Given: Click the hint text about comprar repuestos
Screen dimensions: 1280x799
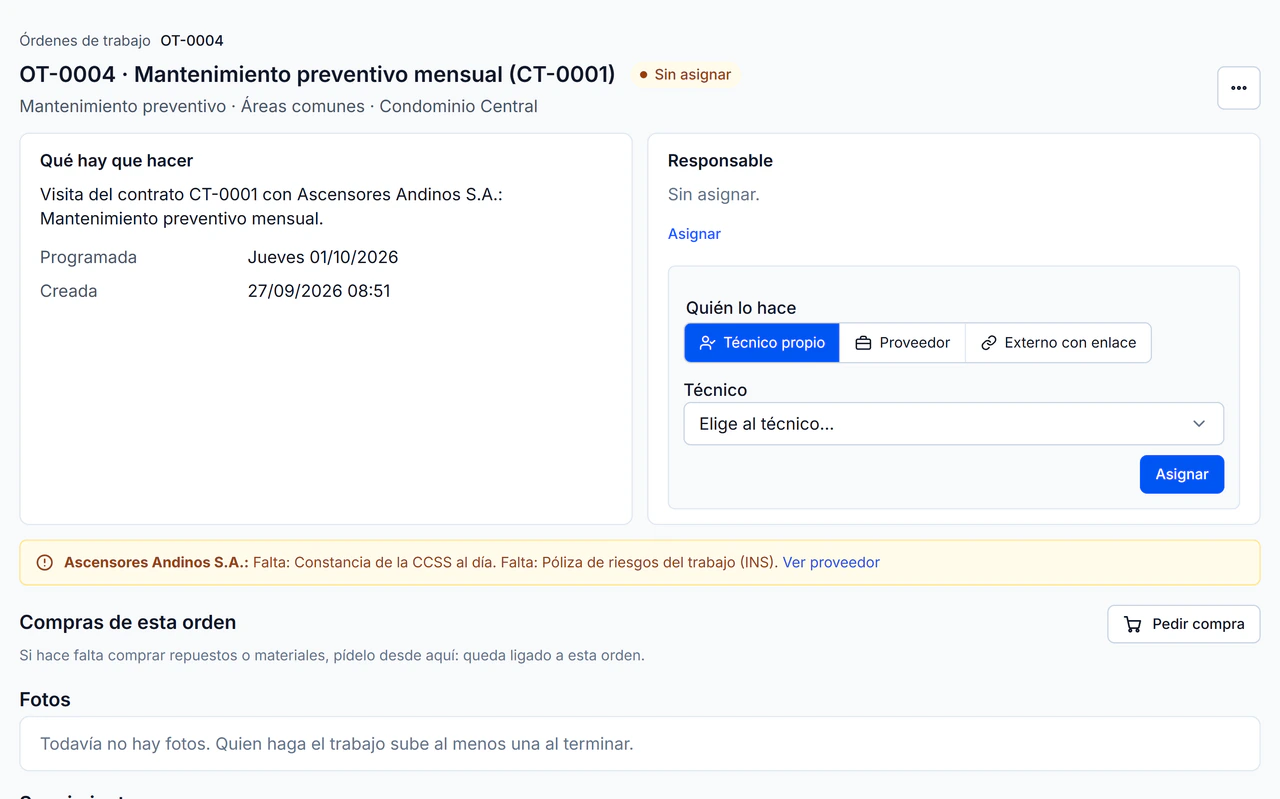Looking at the screenshot, I should point(332,656).
